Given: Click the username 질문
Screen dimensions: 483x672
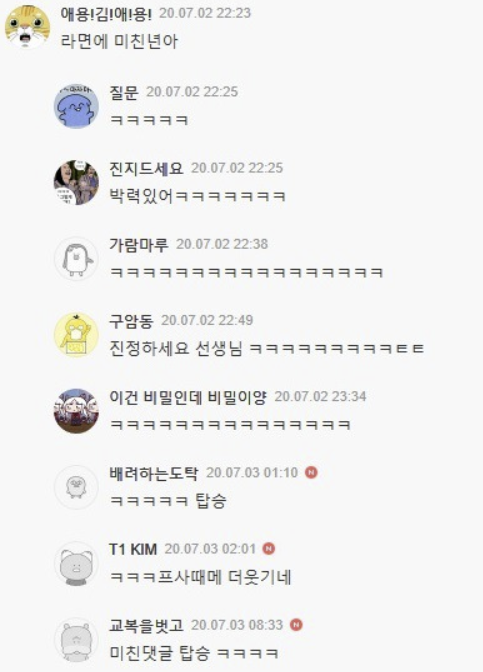Looking at the screenshot, I should (124, 92).
